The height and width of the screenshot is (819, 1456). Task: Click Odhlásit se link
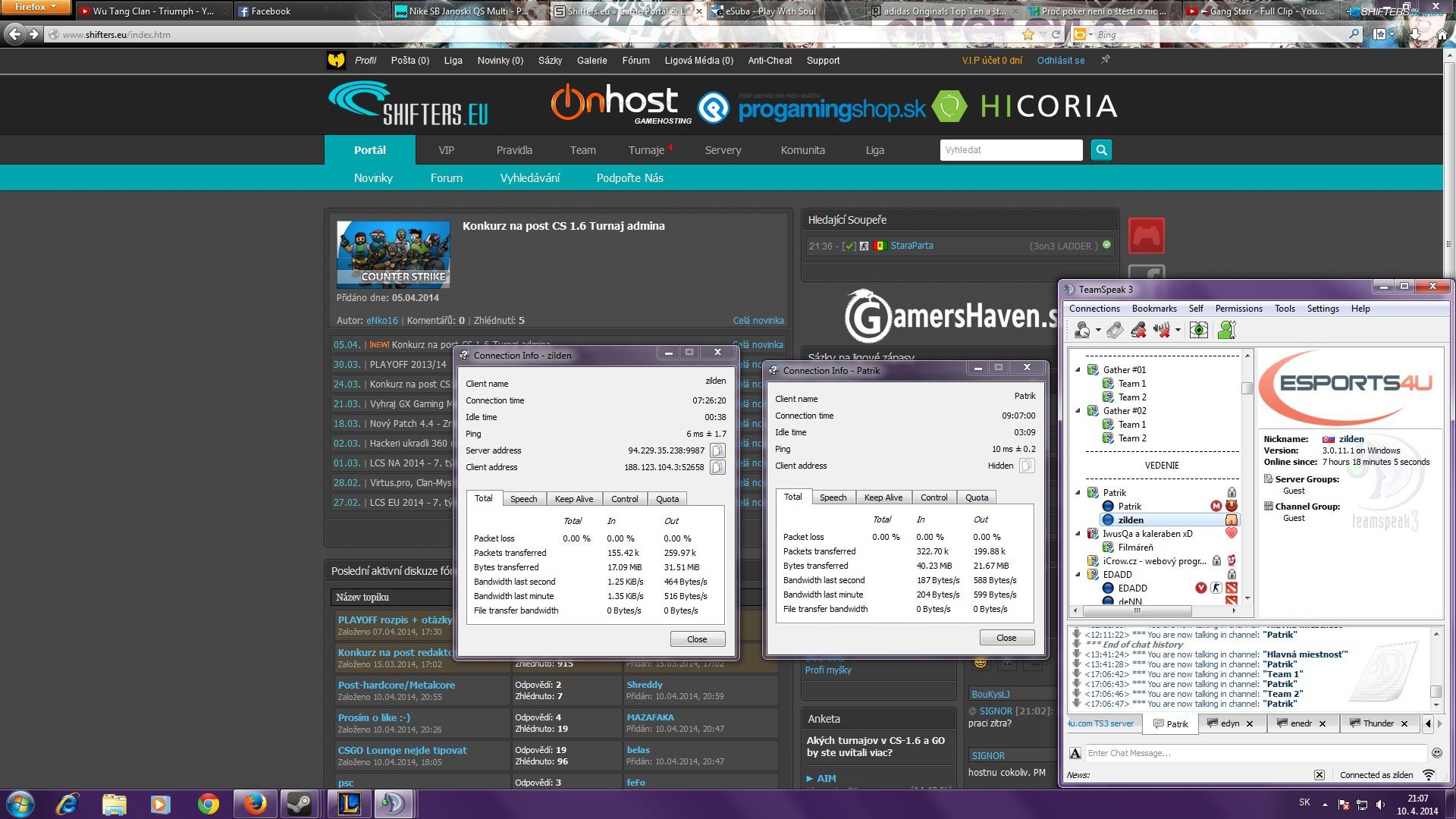tap(1061, 61)
